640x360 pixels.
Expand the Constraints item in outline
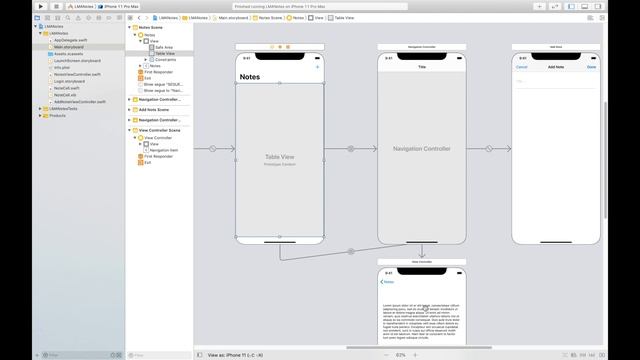point(146,60)
